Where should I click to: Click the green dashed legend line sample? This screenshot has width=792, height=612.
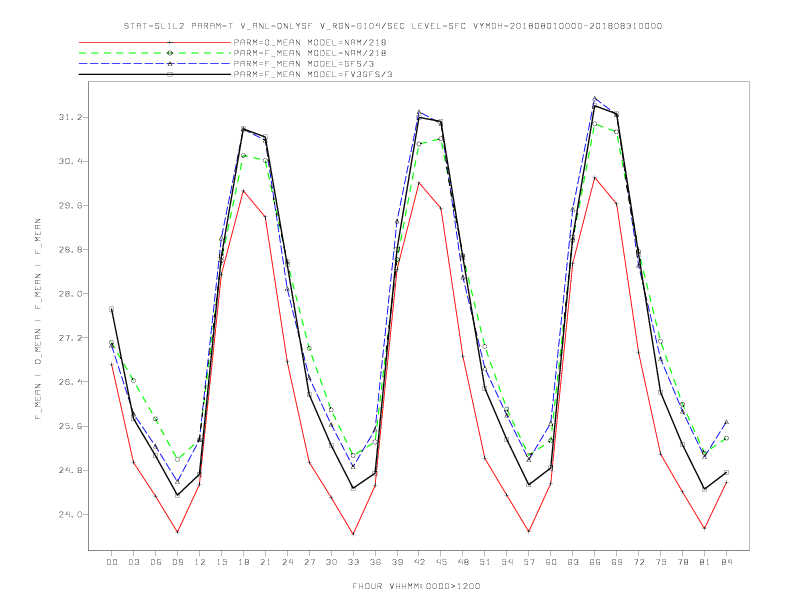155,53
